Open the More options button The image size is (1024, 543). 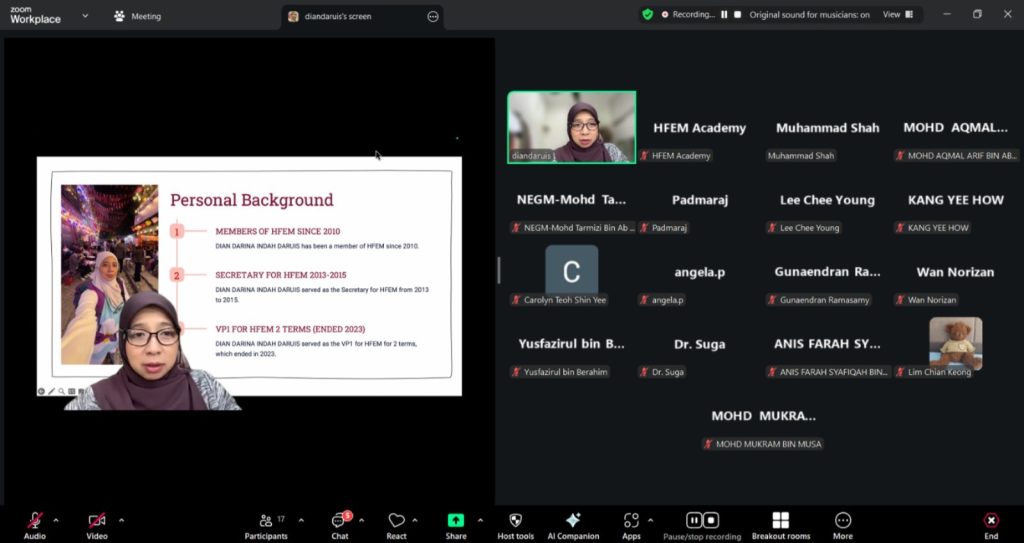tap(842, 521)
